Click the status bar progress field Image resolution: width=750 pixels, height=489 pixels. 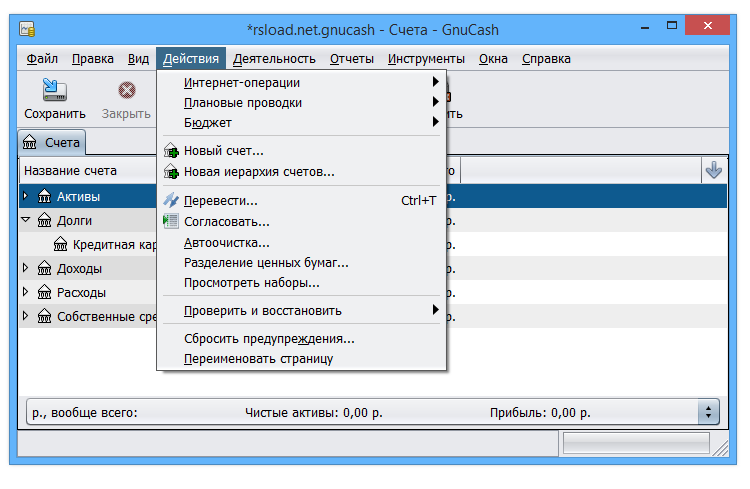coord(636,443)
